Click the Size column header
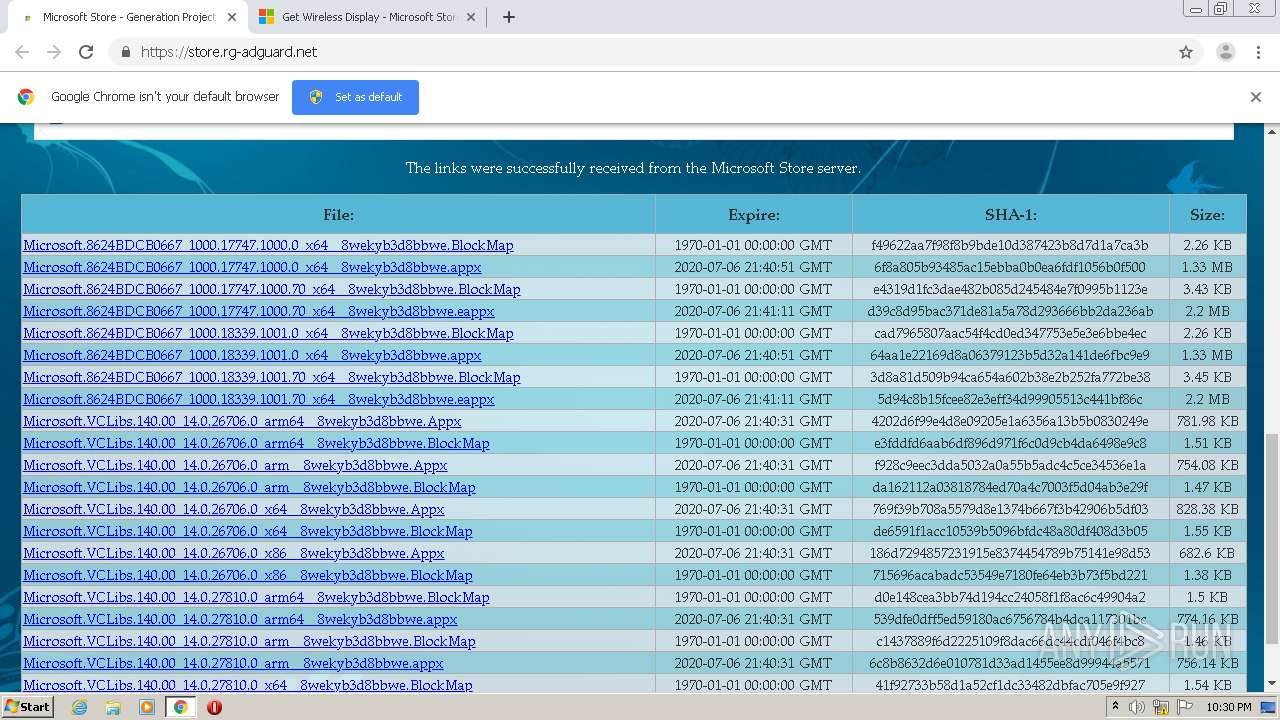 click(x=1207, y=215)
